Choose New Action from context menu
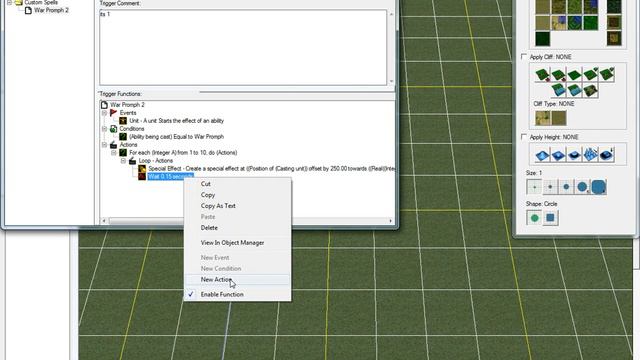 click(x=216, y=280)
